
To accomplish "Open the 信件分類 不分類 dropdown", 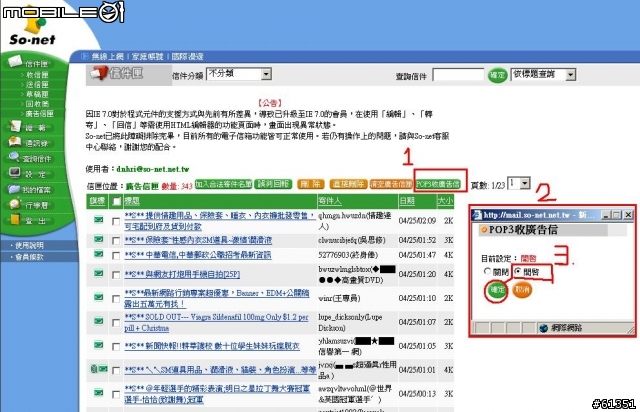I will [239, 74].
